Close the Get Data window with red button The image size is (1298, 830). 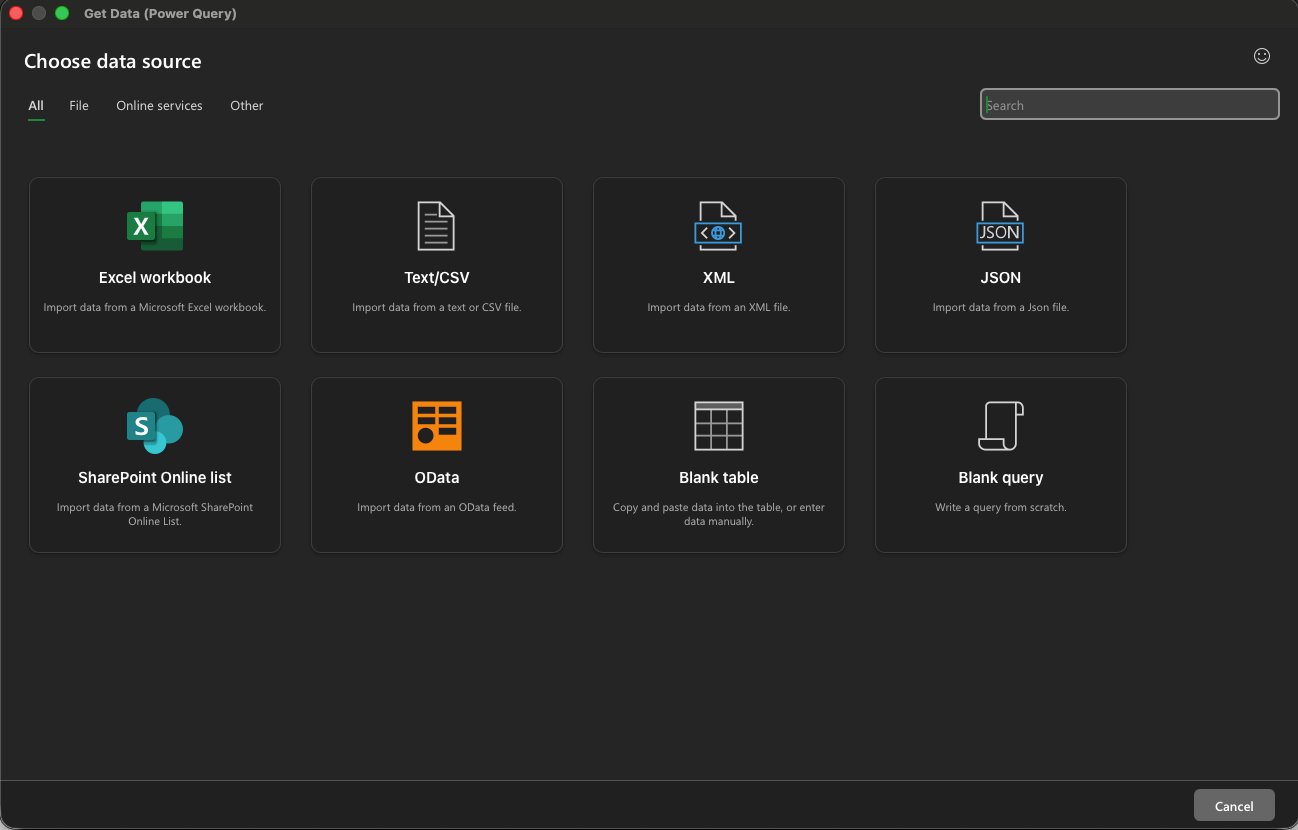tap(16, 14)
